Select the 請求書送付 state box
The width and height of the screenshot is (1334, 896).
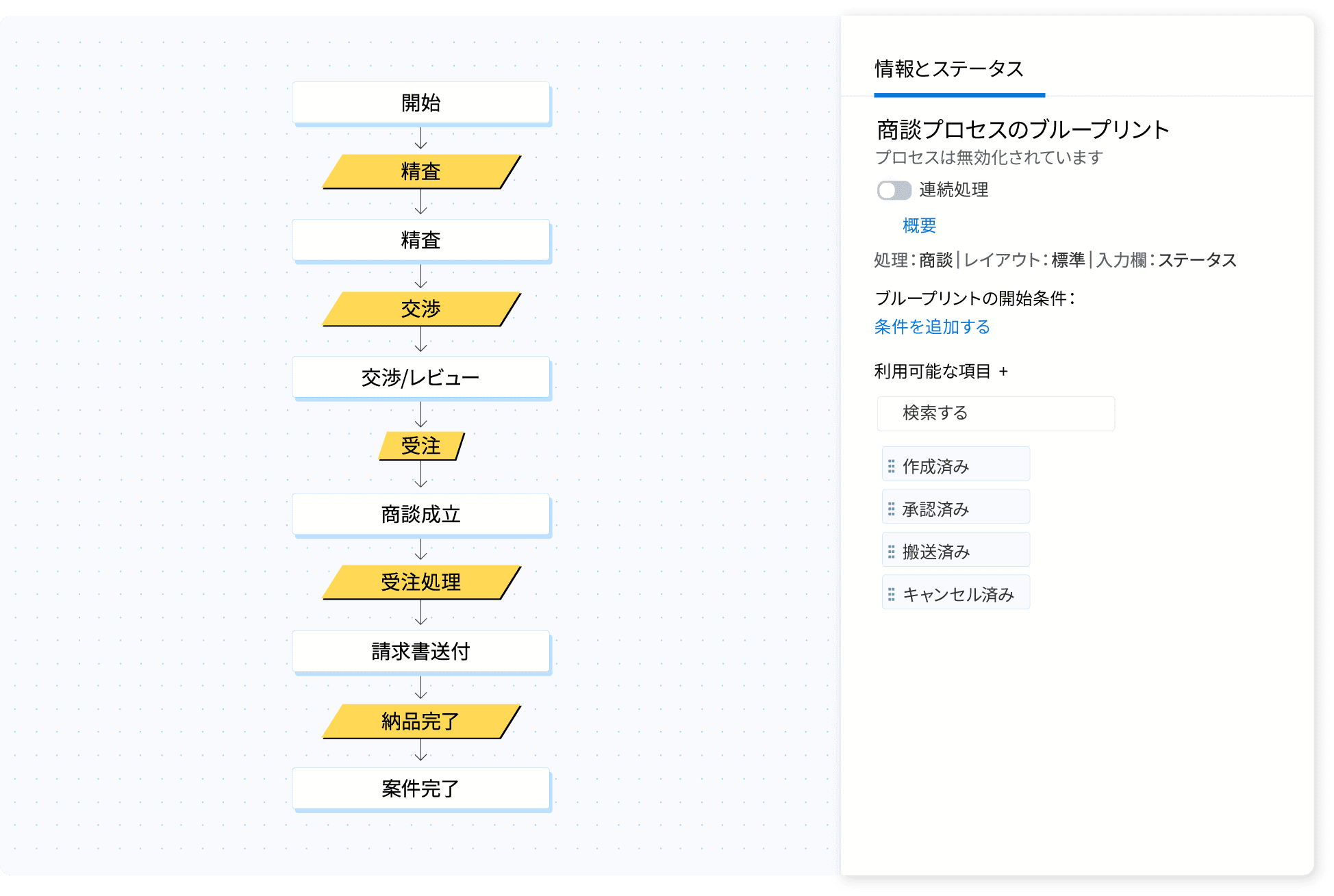click(420, 651)
